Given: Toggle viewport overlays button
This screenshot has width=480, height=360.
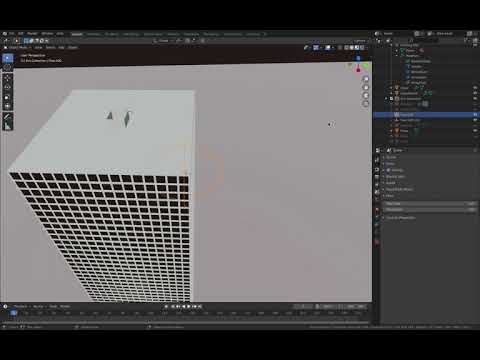Looking at the screenshot, I should tap(328, 48).
